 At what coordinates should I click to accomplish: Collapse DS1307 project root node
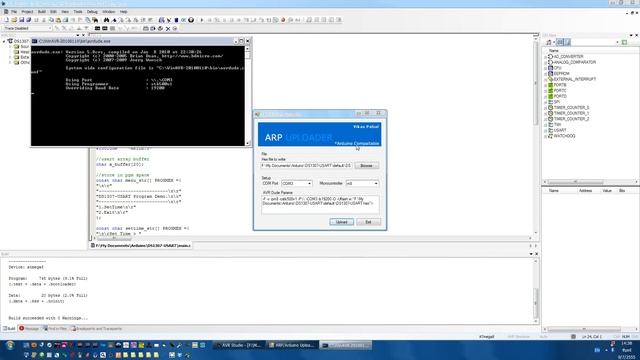(4, 41)
